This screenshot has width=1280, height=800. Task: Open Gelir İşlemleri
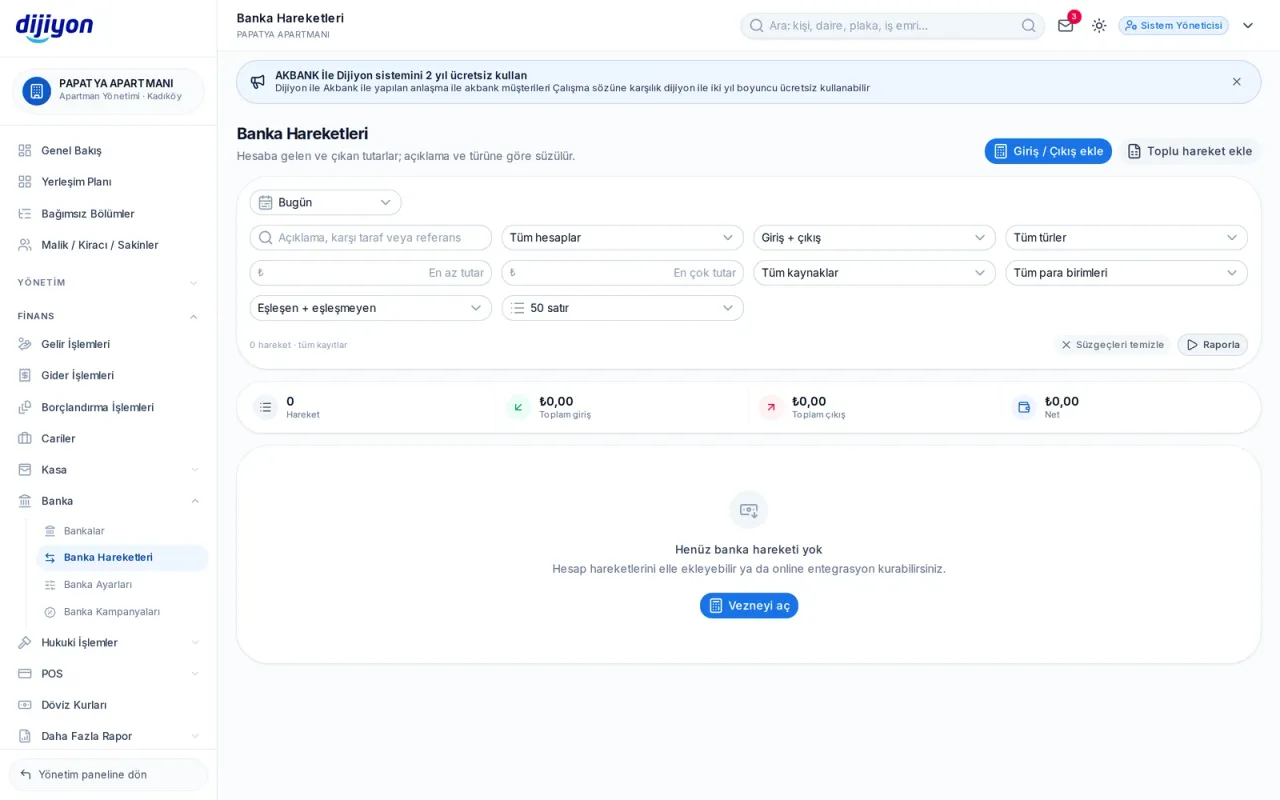(x=108, y=344)
